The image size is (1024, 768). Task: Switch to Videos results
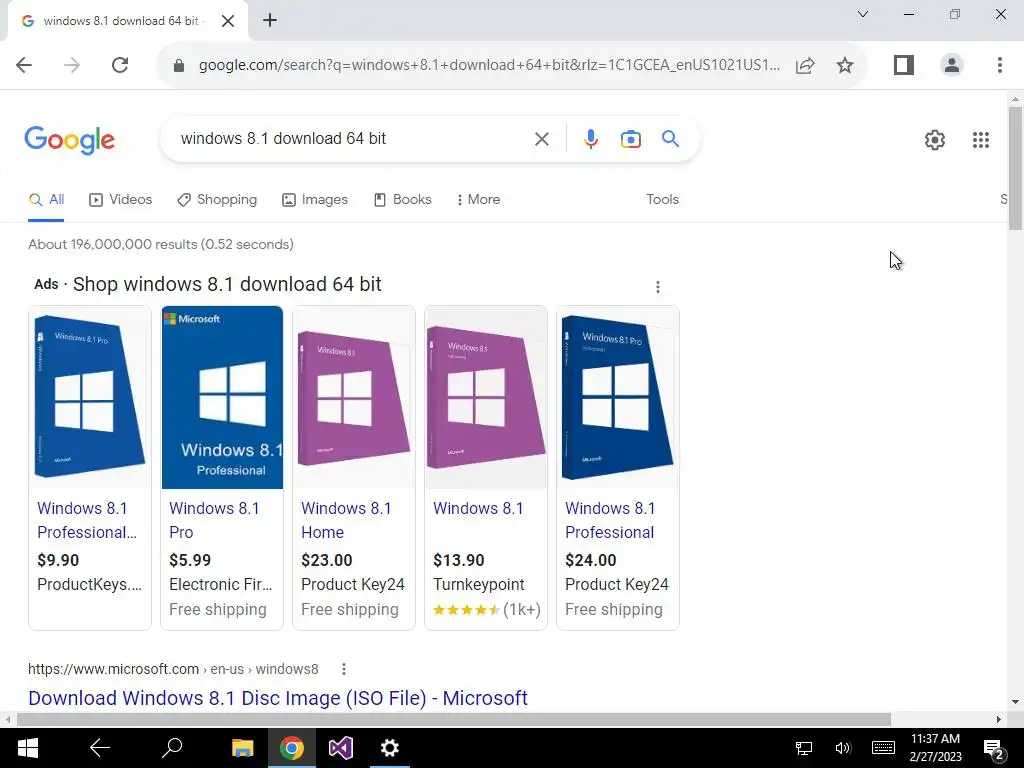pos(120,200)
